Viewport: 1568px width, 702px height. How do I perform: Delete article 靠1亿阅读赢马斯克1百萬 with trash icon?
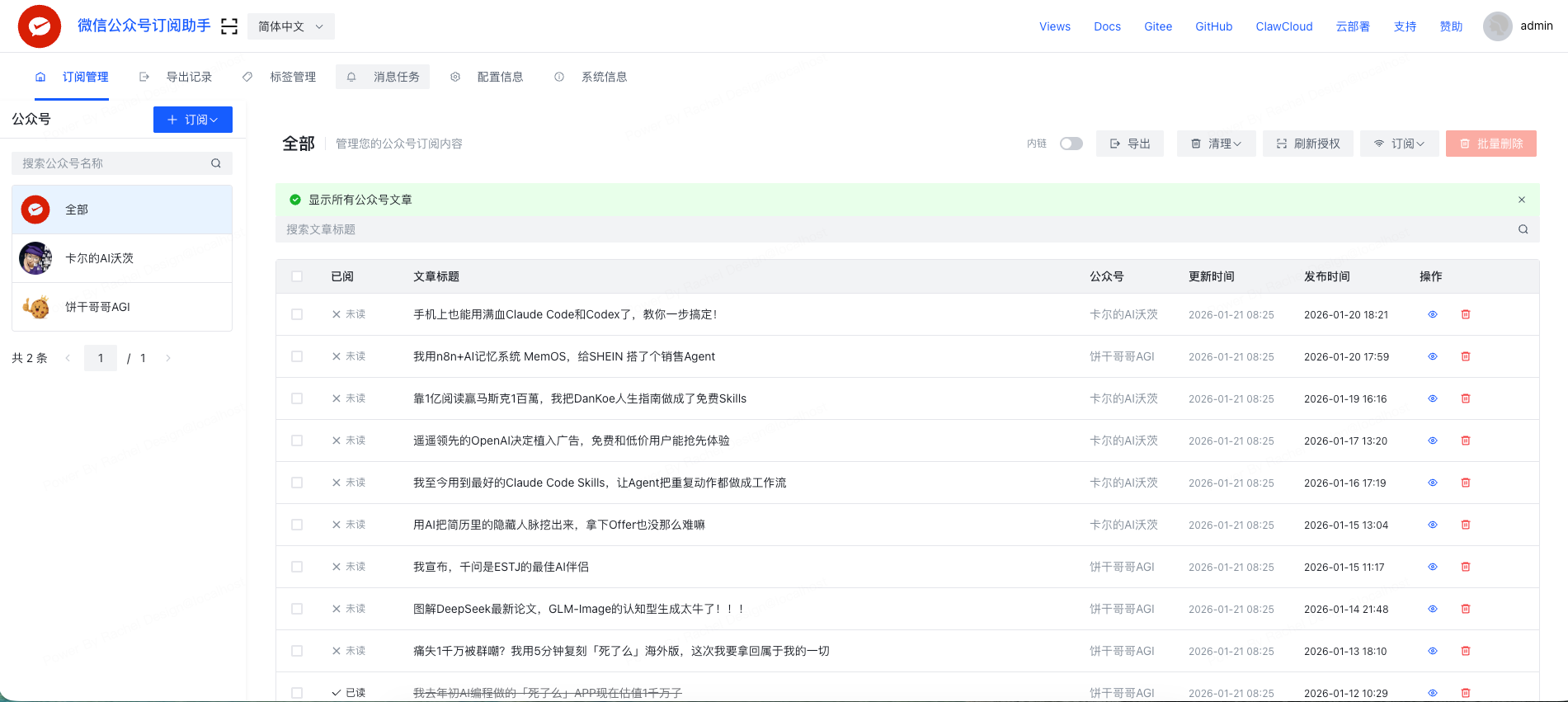1466,398
